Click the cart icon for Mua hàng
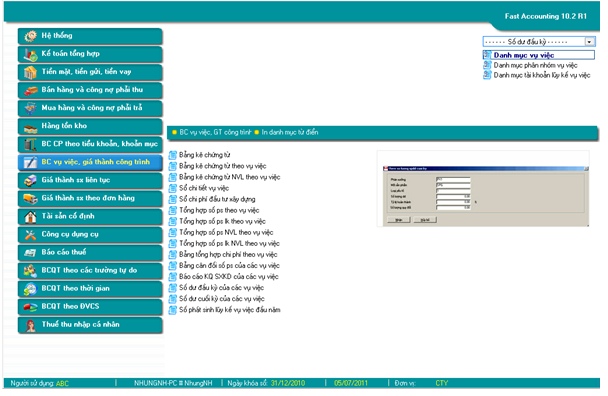This screenshot has width=608, height=396. pyautogui.click(x=30, y=108)
